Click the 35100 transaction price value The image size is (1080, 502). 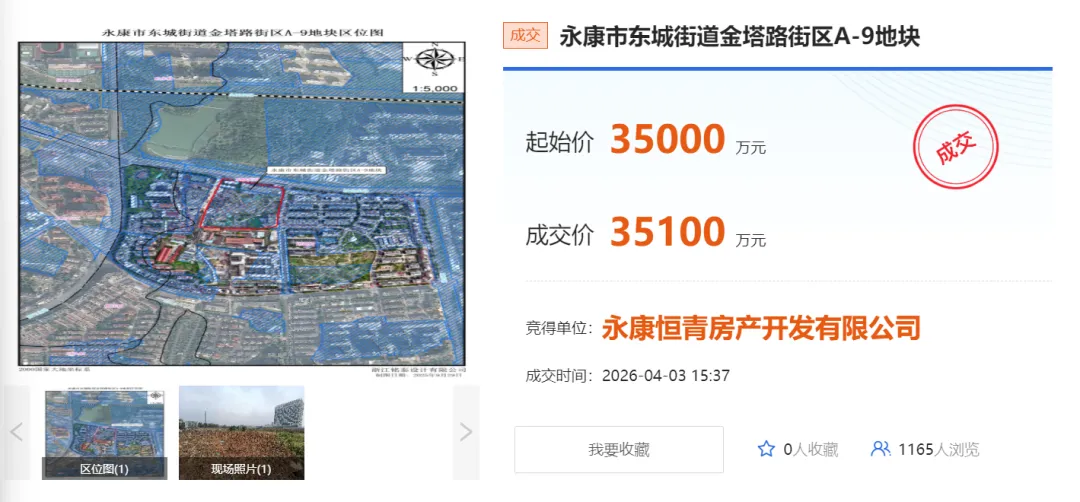tap(667, 232)
